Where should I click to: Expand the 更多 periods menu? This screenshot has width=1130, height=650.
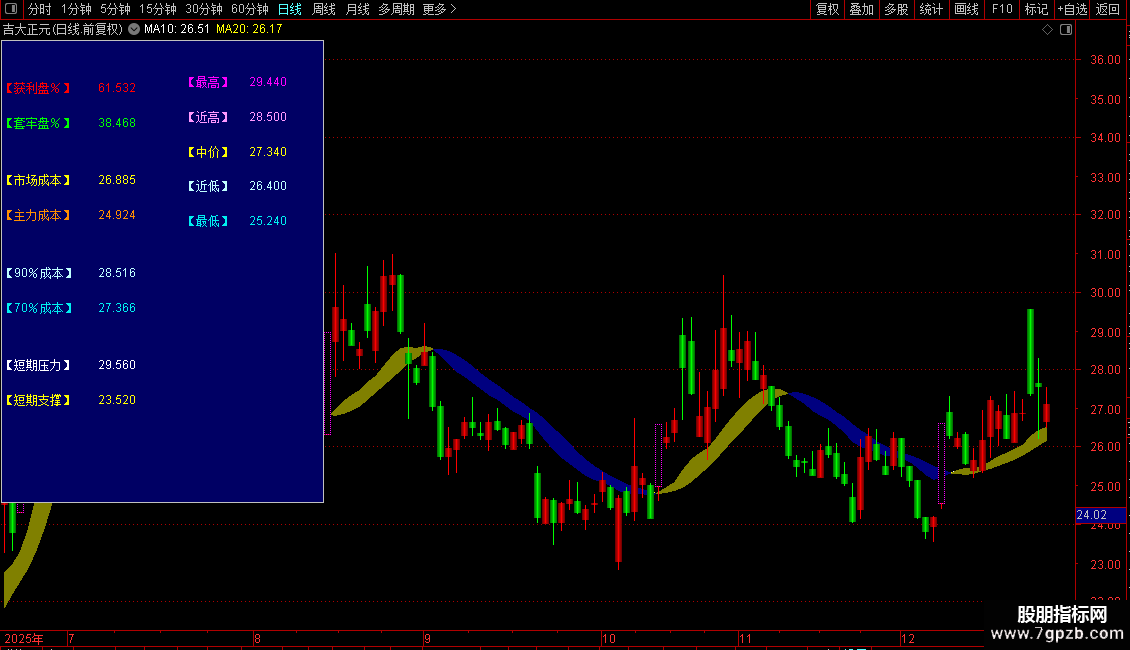[x=439, y=9]
